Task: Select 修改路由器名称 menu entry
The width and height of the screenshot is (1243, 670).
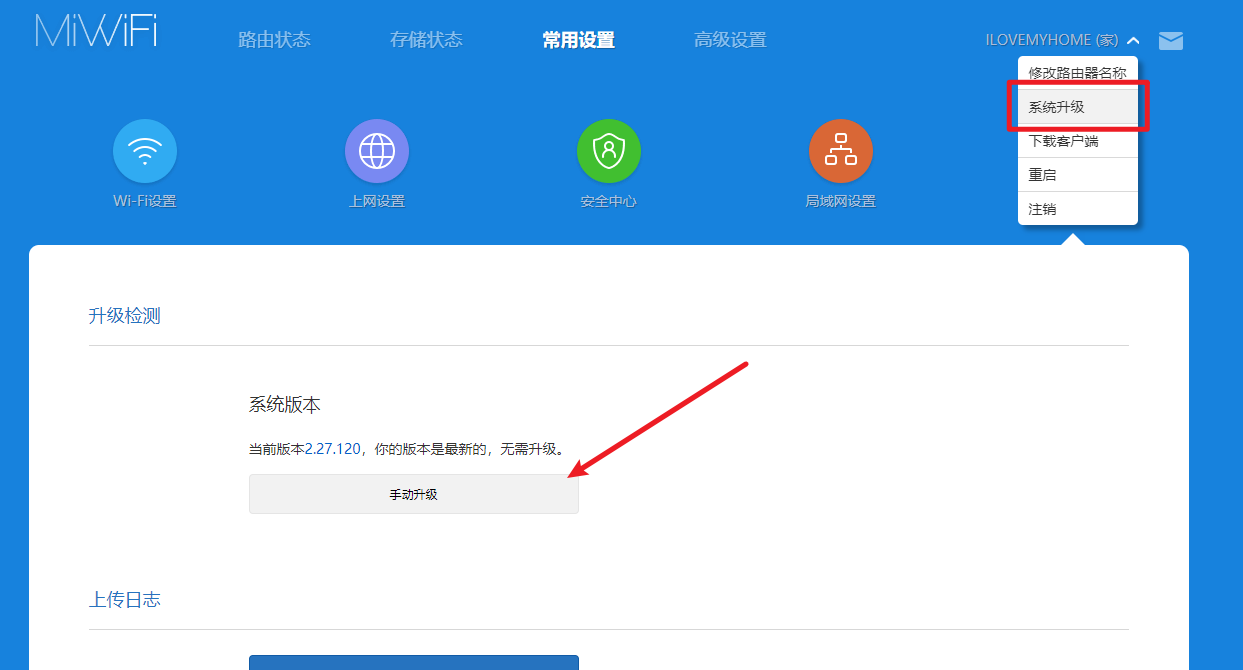Action: 1077,72
